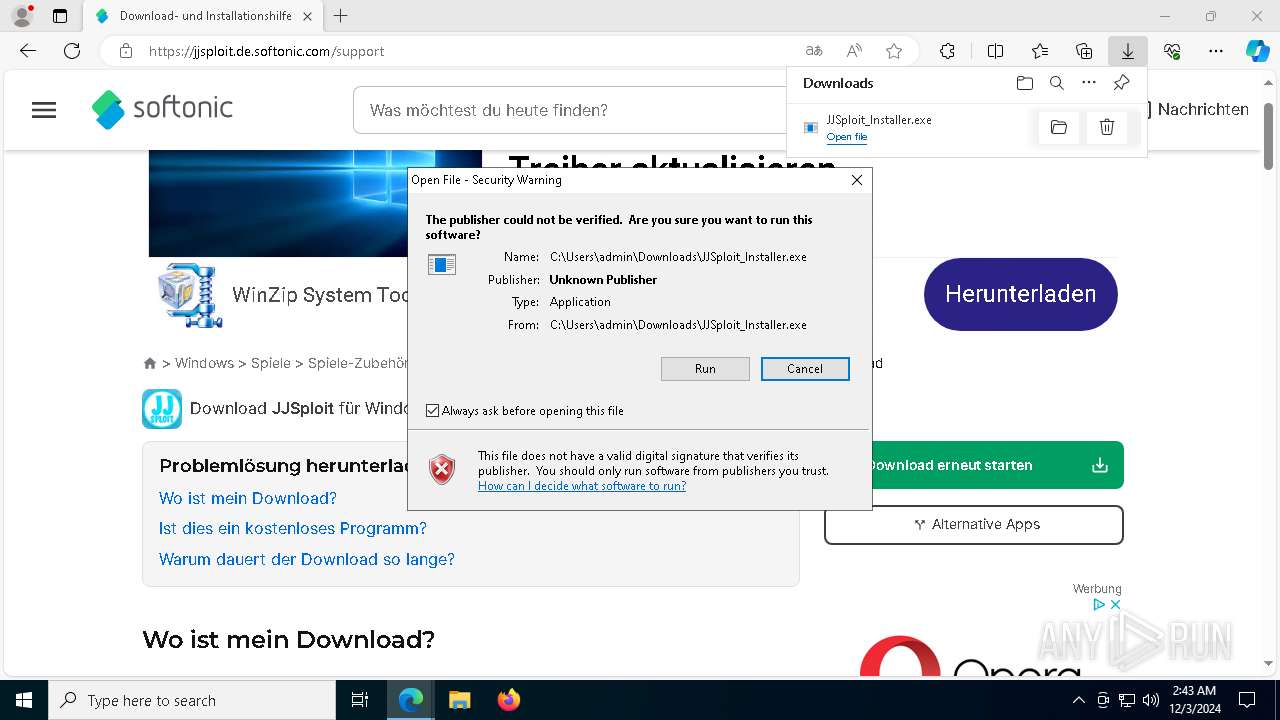Open 'Wo ist mein Download?' link

tap(248, 498)
